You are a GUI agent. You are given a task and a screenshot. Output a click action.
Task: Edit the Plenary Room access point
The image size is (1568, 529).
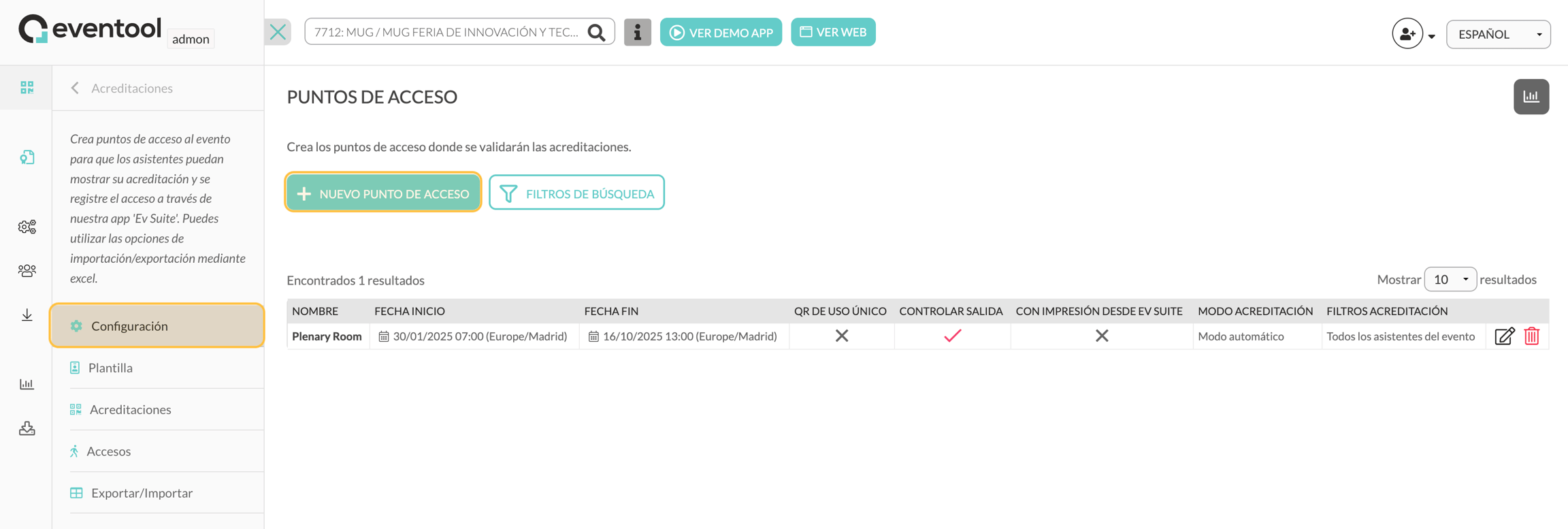[x=1504, y=336]
